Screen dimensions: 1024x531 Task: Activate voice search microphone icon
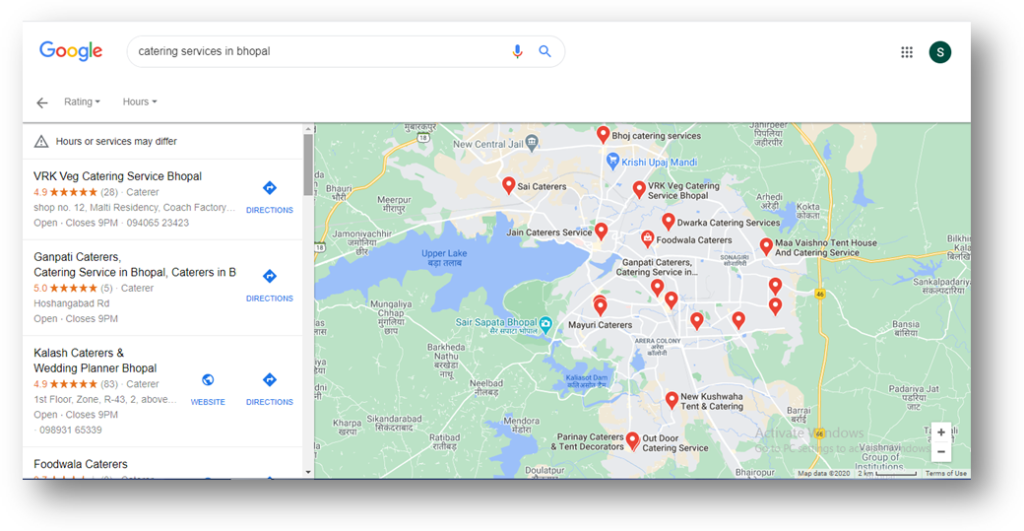(x=517, y=52)
